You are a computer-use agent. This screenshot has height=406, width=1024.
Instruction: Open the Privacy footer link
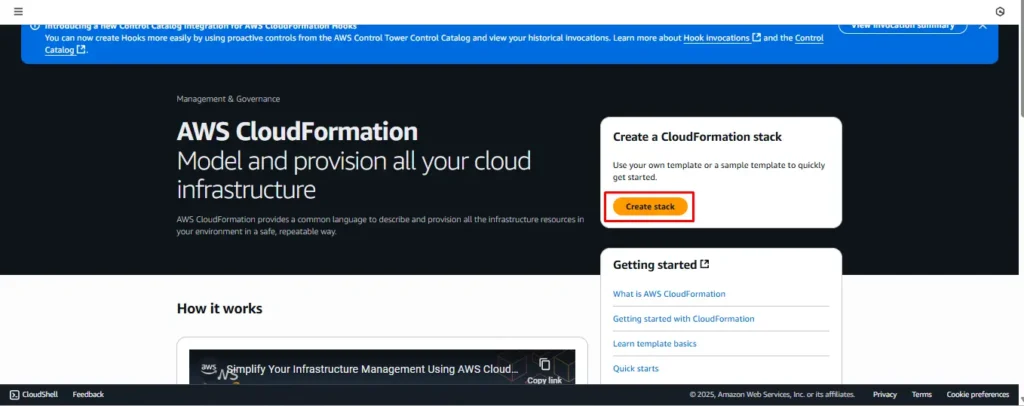pos(885,394)
